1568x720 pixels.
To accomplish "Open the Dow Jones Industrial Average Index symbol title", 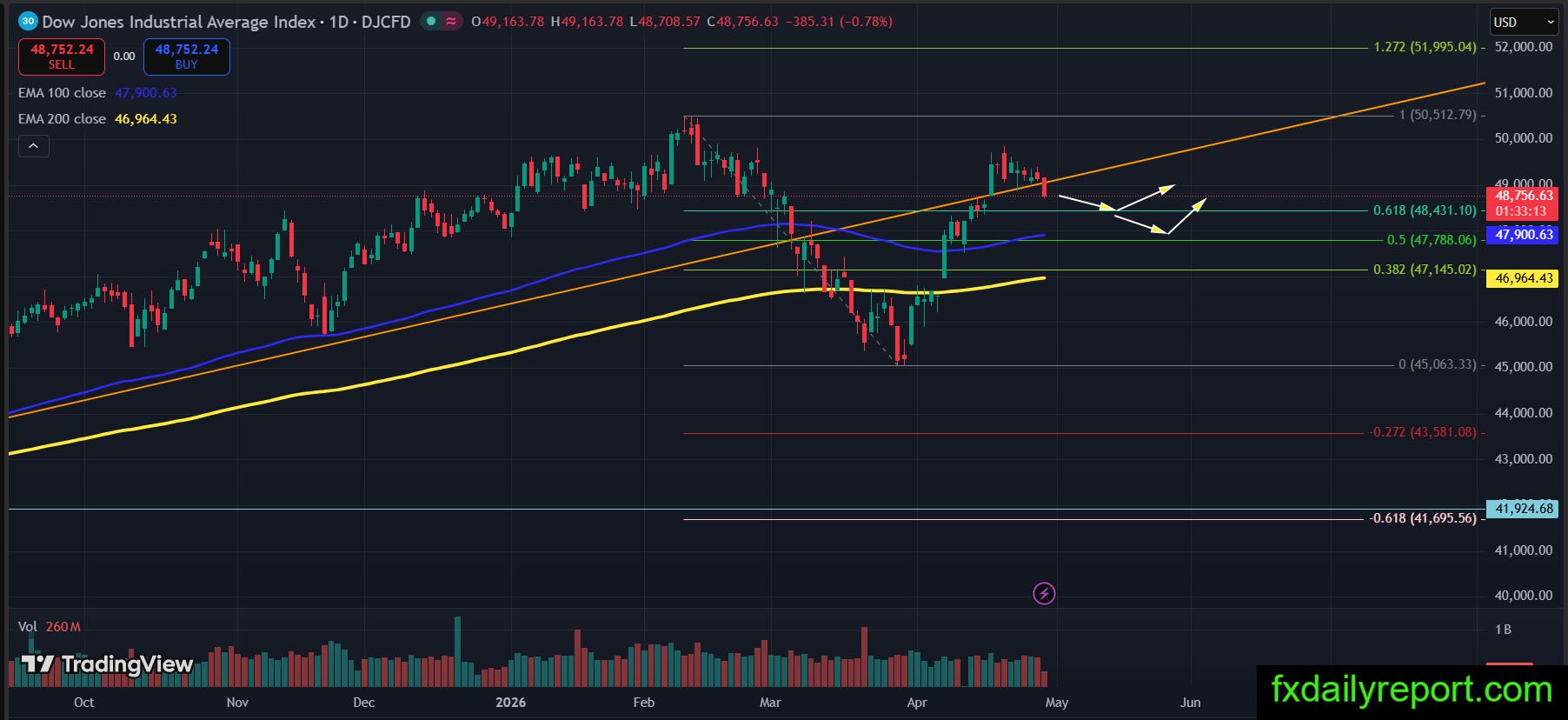I will (179, 22).
